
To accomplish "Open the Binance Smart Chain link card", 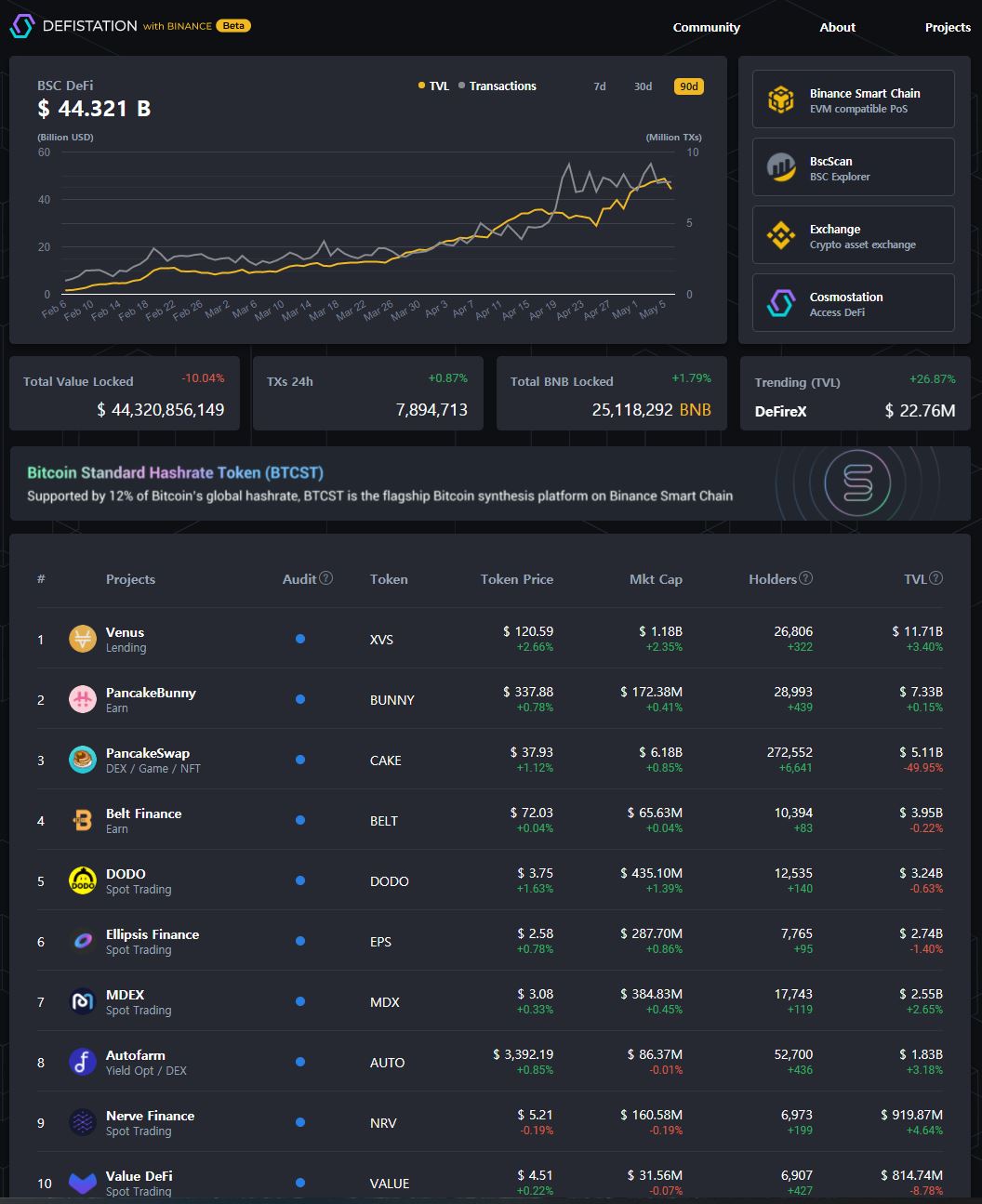I will [854, 99].
